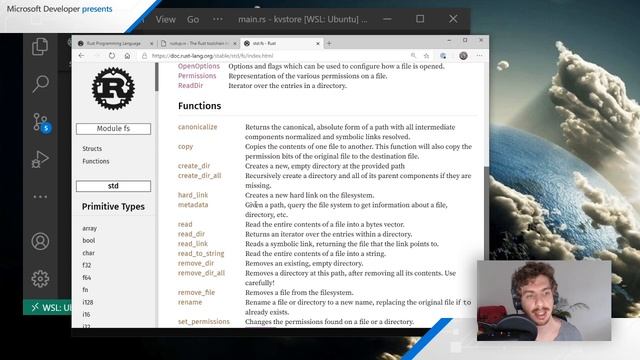Click the Module fs sidebar title
The image size is (640, 360).
point(113,129)
